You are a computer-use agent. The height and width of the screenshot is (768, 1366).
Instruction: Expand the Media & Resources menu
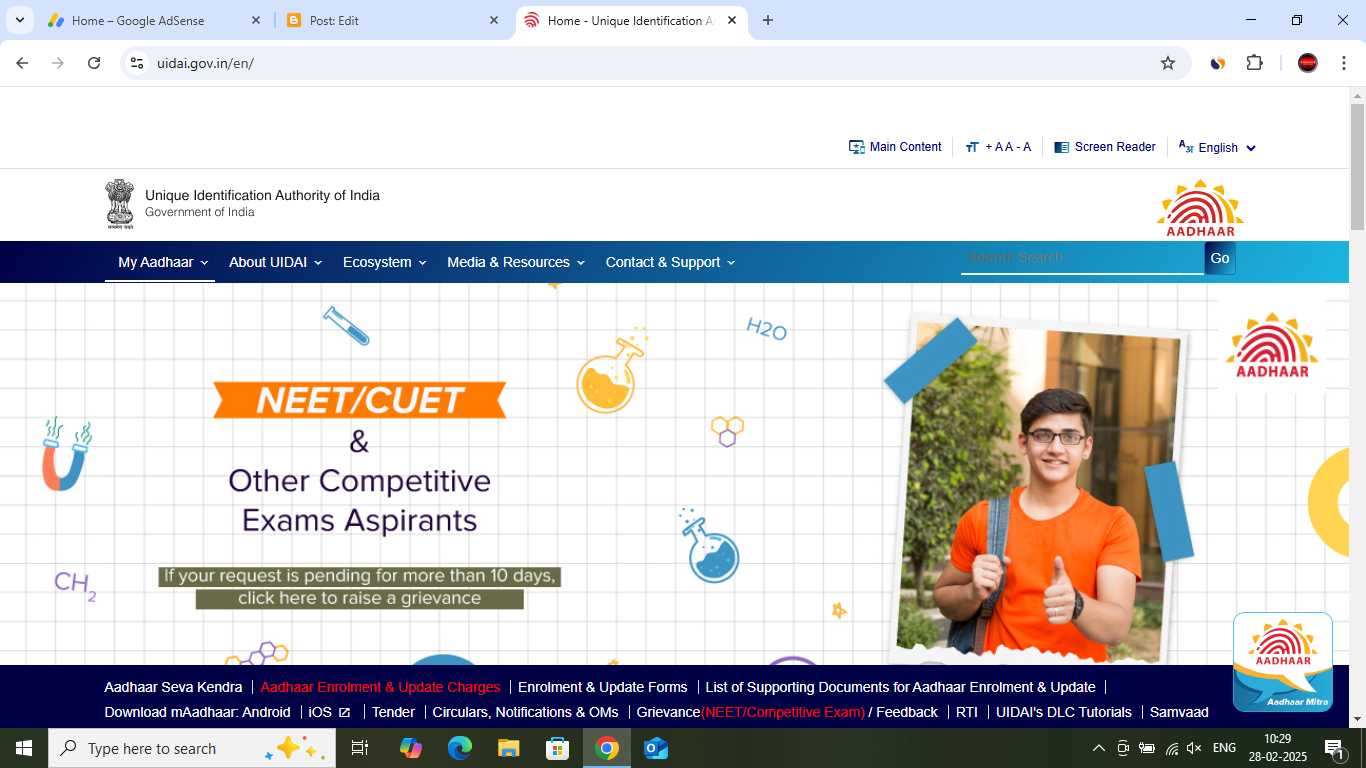[516, 262]
